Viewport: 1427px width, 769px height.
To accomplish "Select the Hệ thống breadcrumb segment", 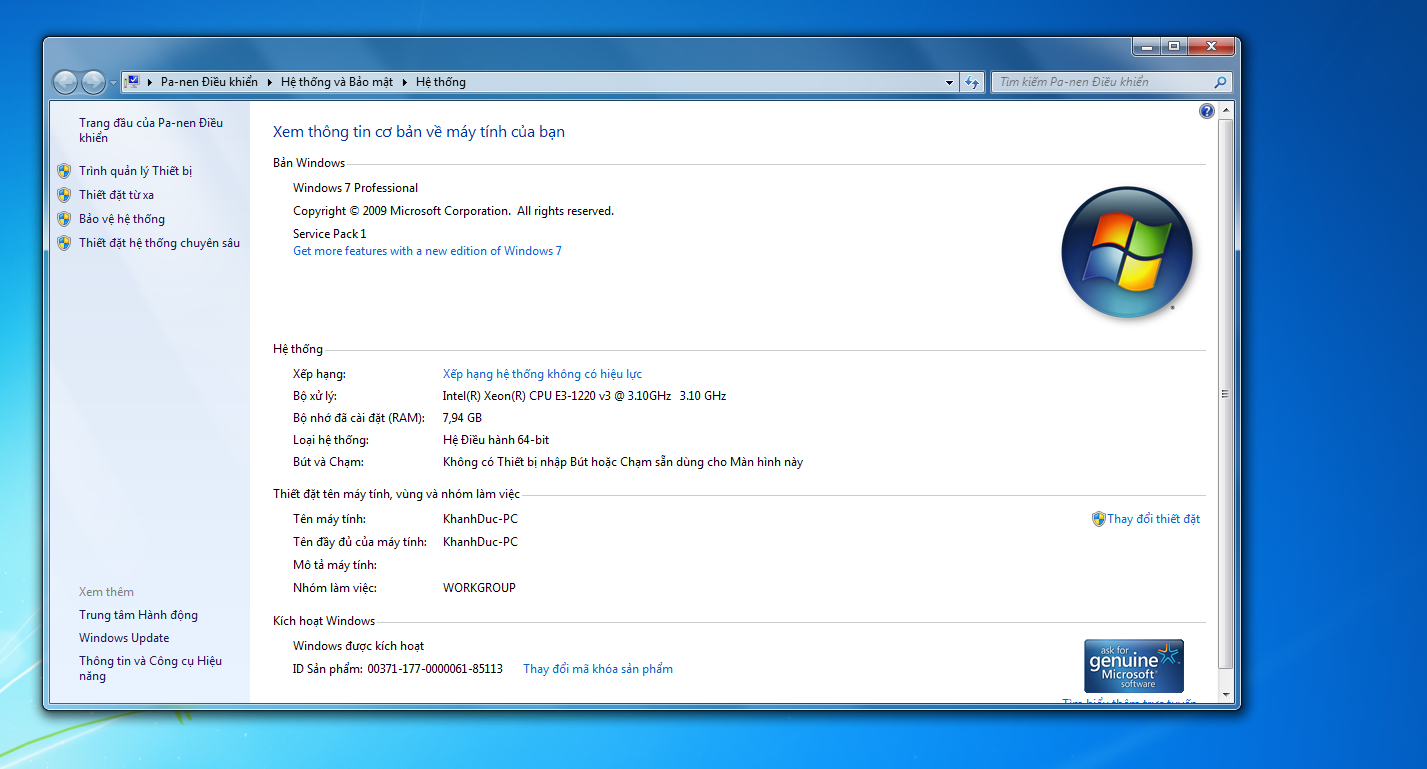I will click(441, 82).
